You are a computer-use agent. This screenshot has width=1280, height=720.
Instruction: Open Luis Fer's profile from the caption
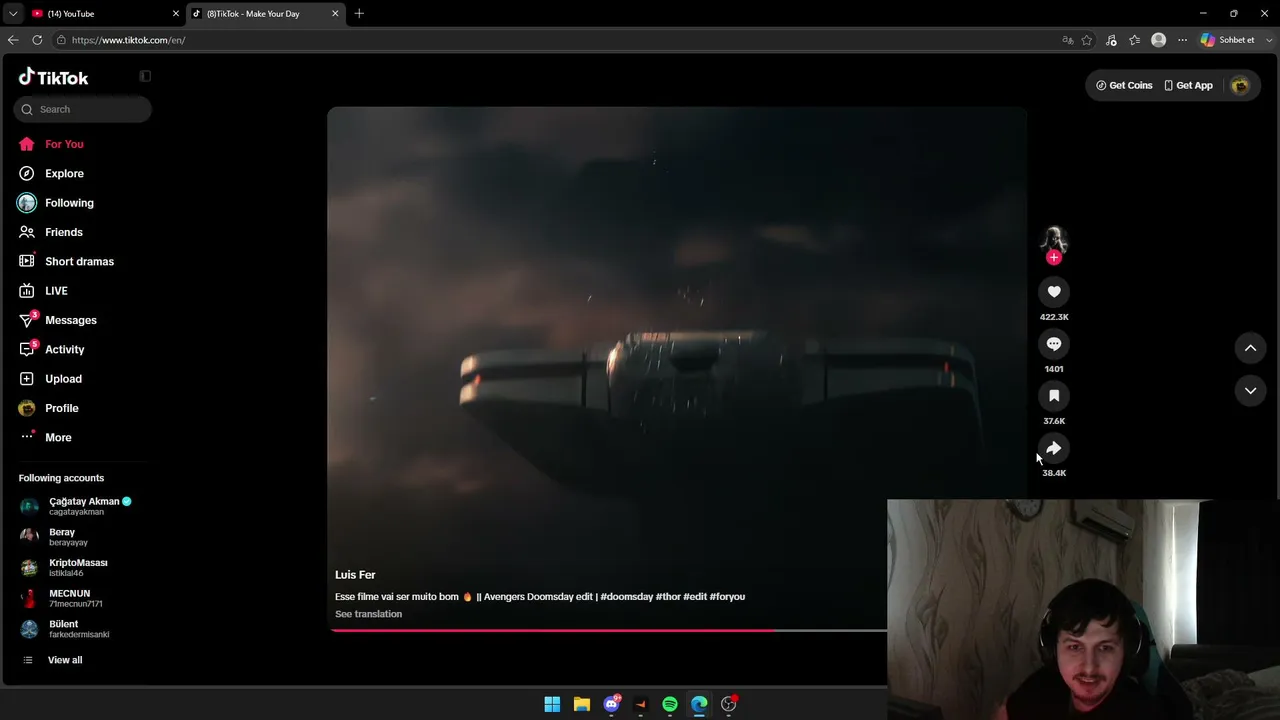pos(355,575)
